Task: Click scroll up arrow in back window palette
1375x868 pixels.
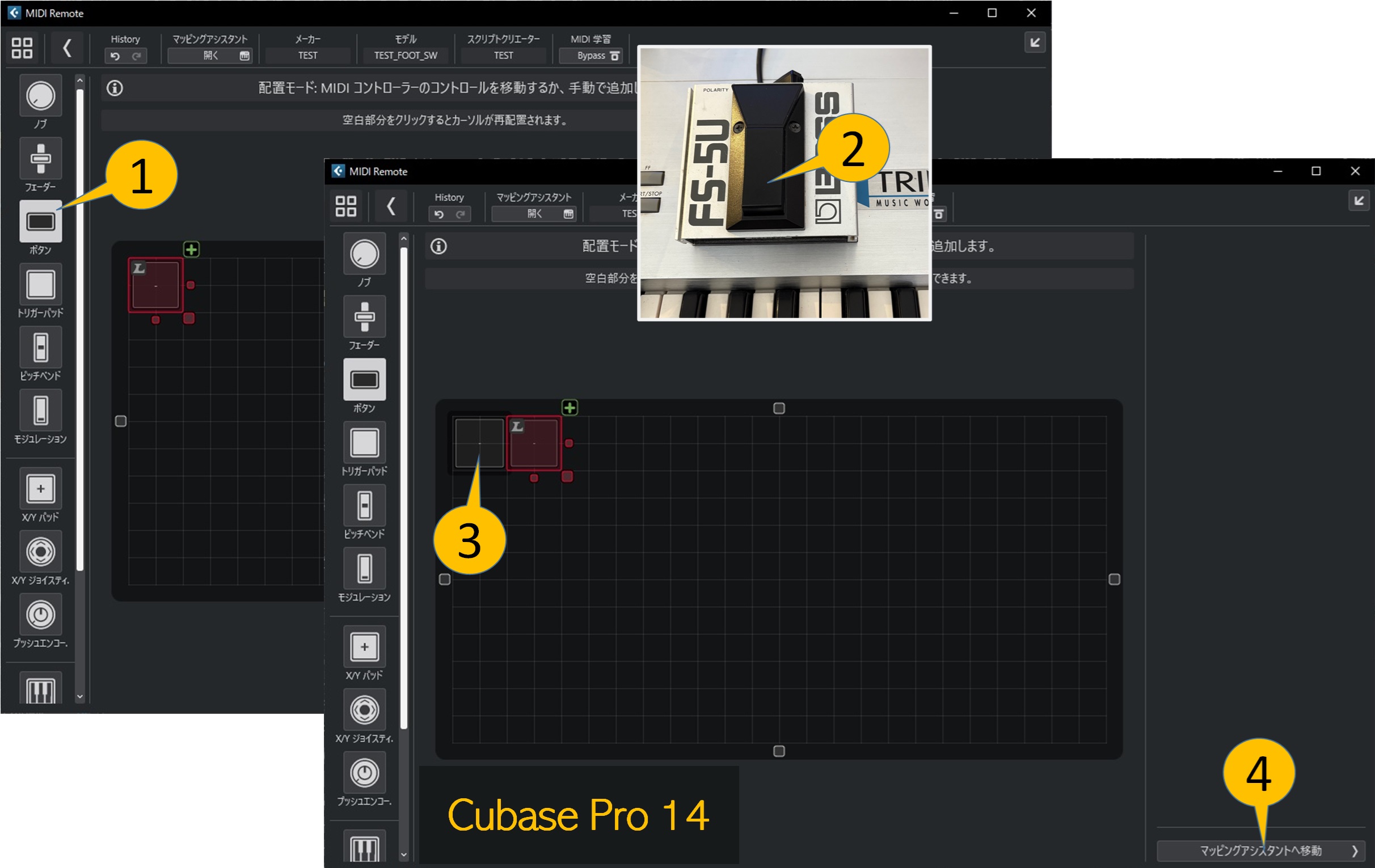Action: 80,81
